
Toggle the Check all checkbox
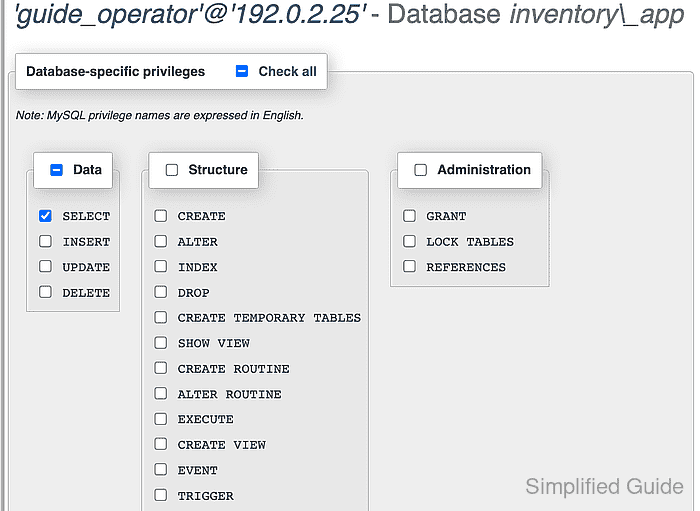pos(242,71)
